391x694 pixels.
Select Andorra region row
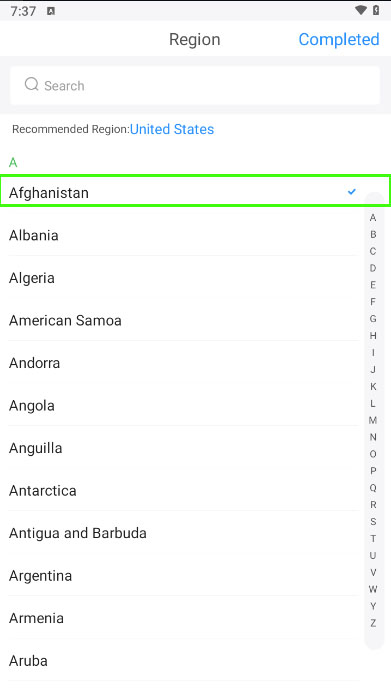point(182,362)
